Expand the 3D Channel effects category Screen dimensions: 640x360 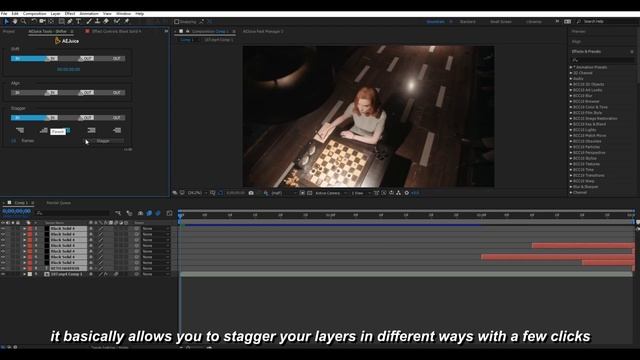point(571,73)
